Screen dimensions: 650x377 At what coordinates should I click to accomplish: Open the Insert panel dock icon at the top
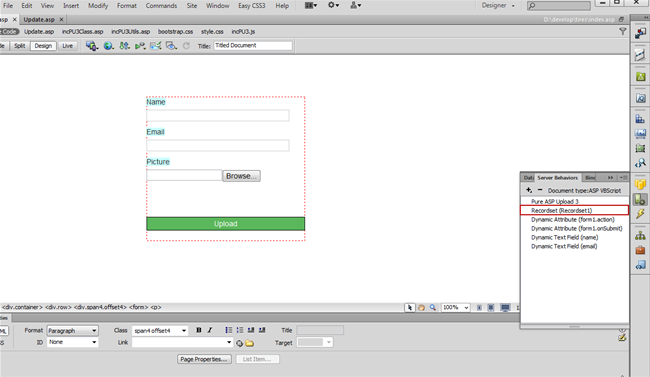(640, 33)
